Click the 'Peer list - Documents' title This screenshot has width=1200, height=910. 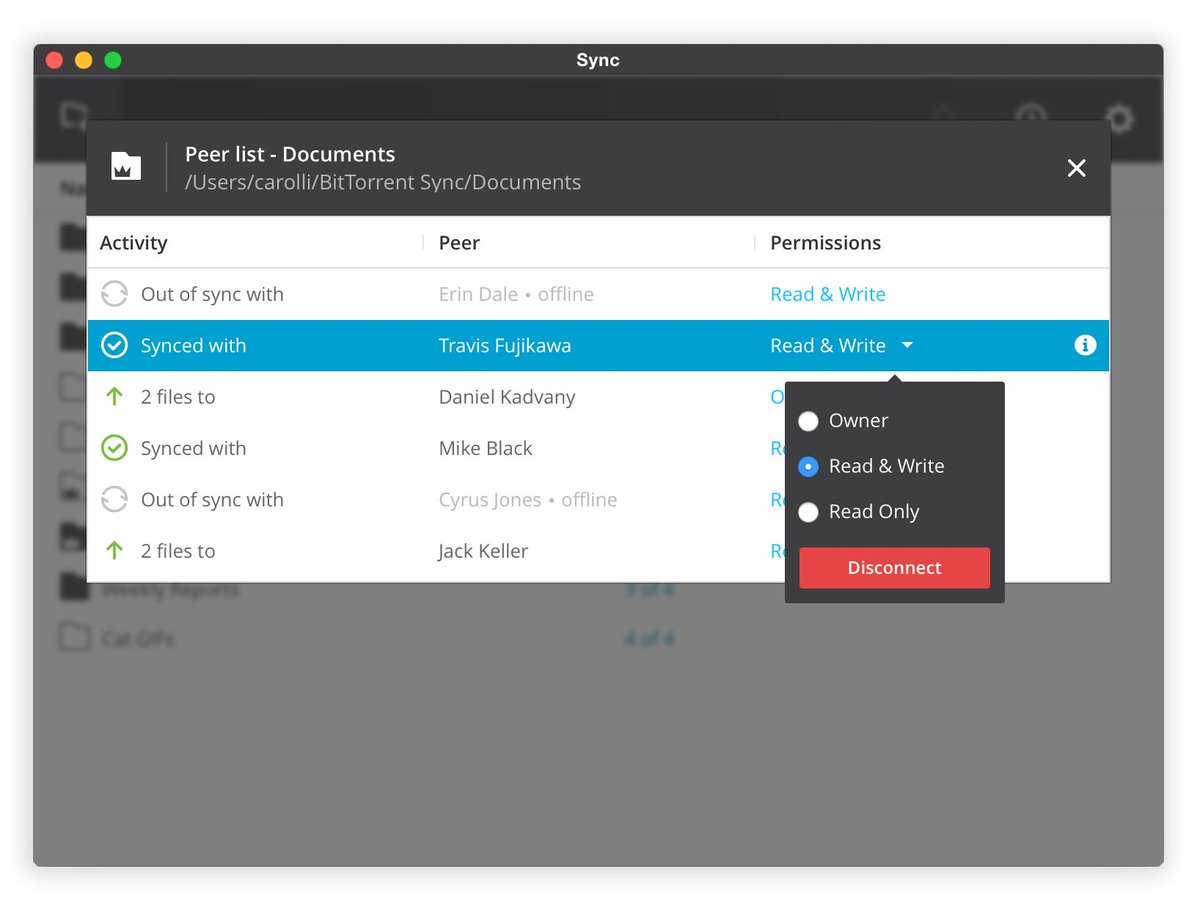tap(290, 154)
